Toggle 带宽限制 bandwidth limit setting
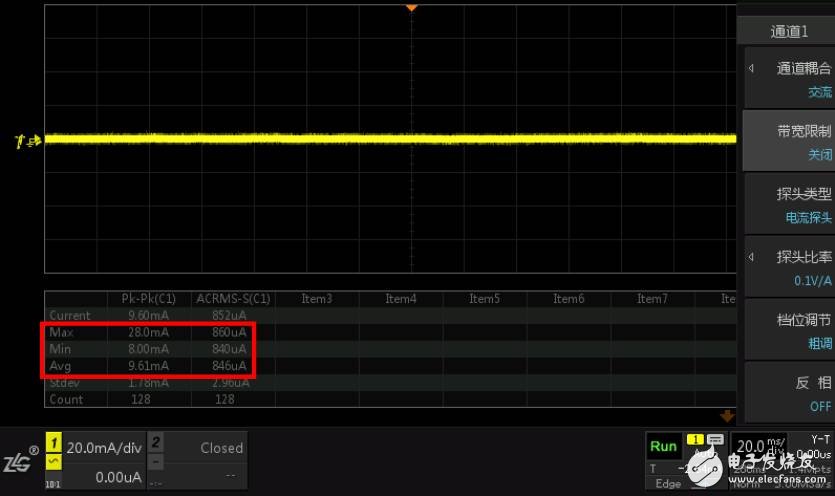The image size is (835, 496). pyautogui.click(x=788, y=142)
